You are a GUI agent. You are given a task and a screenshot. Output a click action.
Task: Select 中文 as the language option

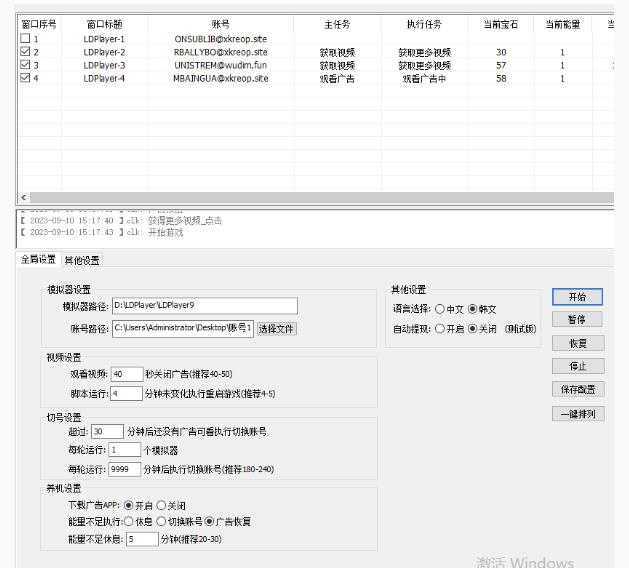[x=441, y=310]
